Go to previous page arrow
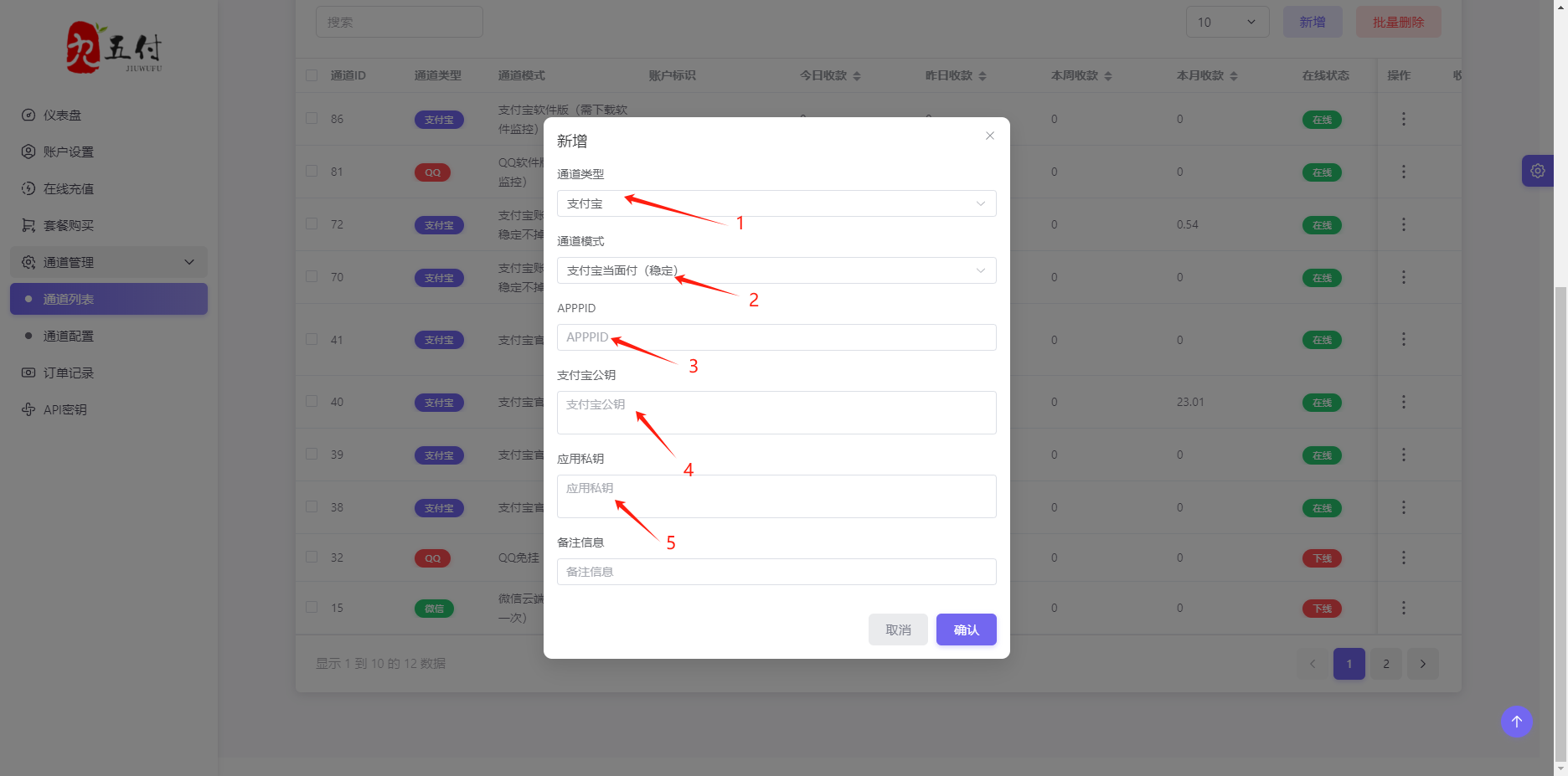This screenshot has width=1568, height=776. point(1313,664)
